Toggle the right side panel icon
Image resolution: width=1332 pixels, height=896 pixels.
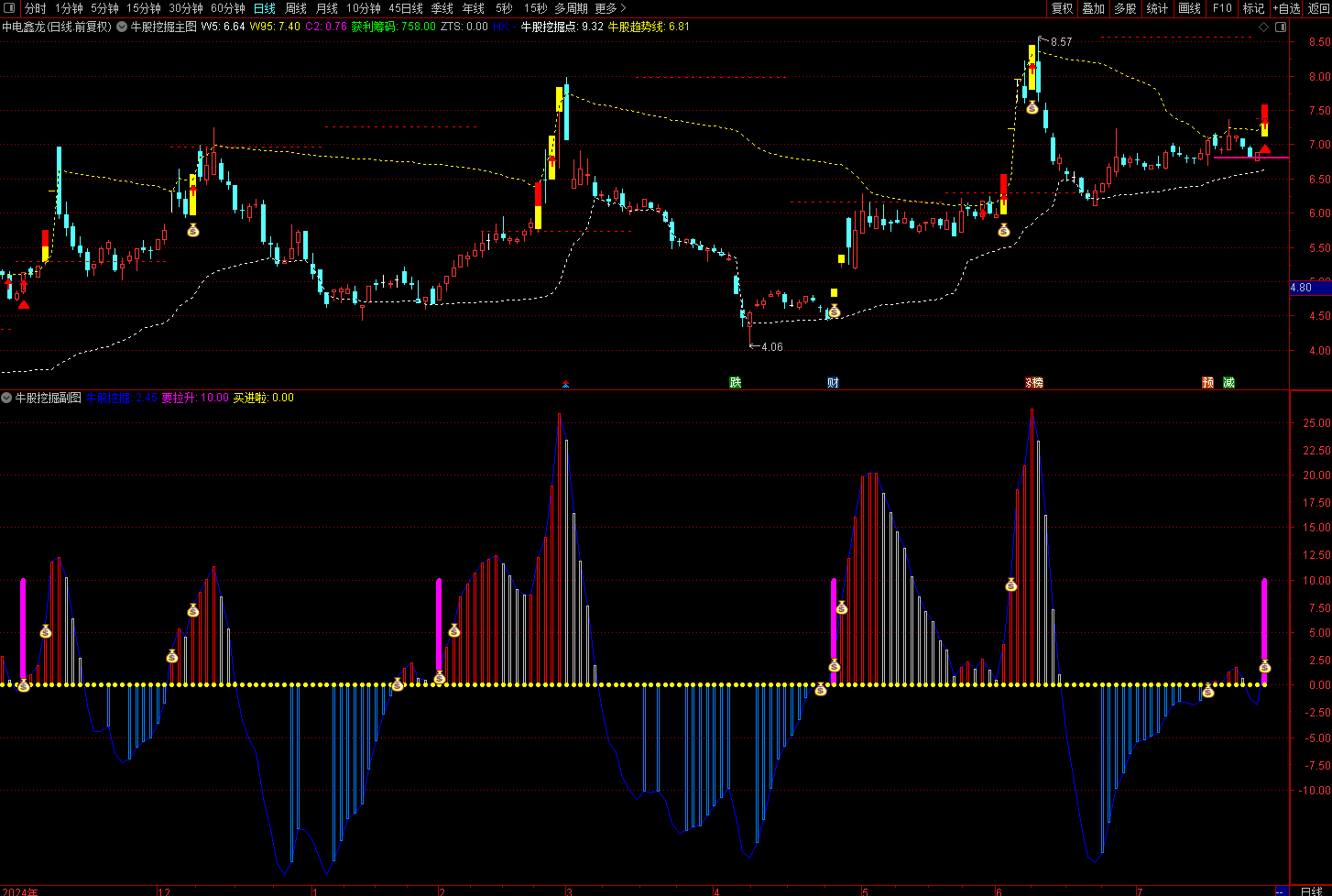click(1281, 27)
